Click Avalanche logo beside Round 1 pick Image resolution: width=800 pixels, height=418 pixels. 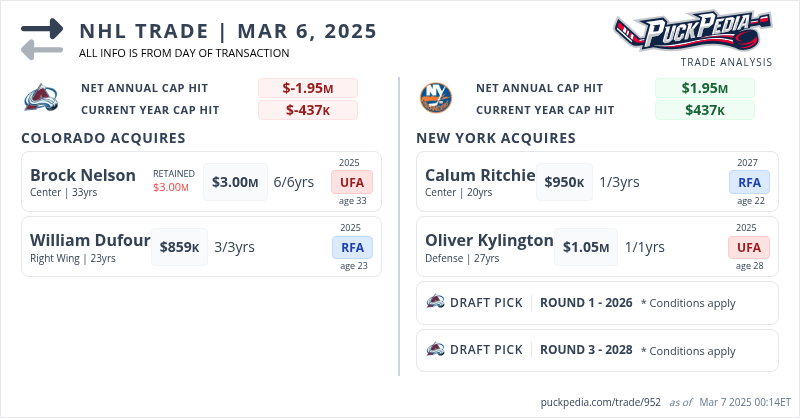click(436, 302)
